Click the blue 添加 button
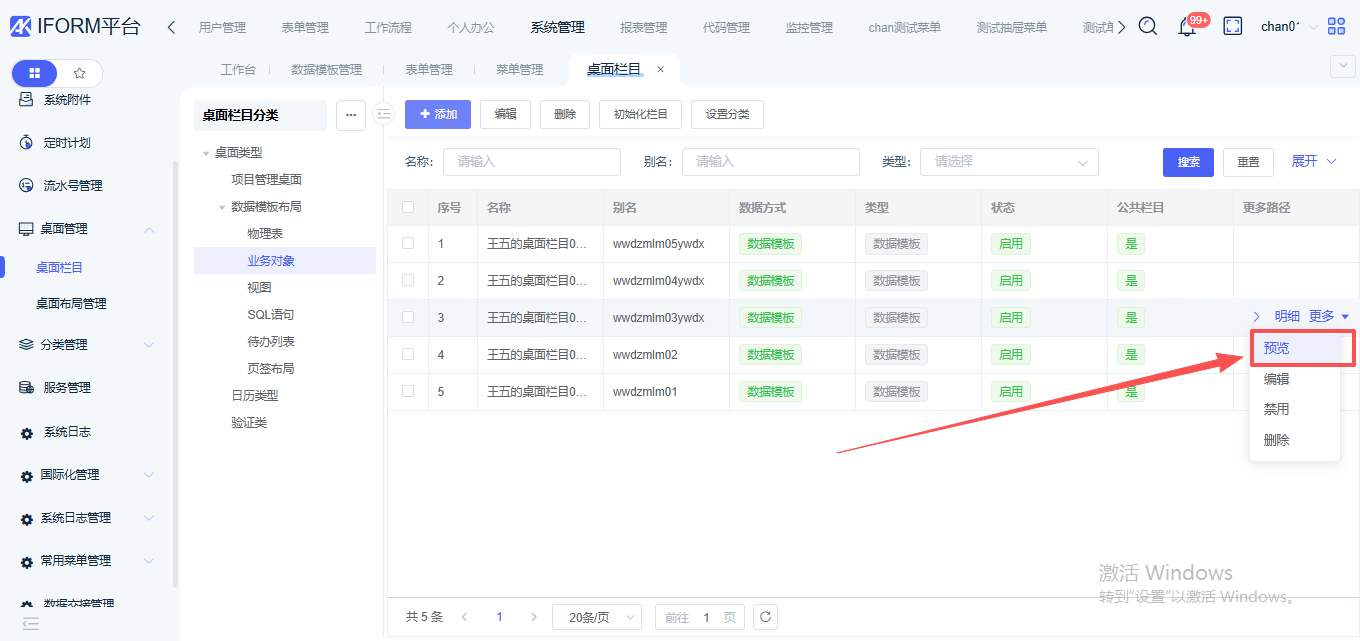The height and width of the screenshot is (641, 1360). [x=437, y=115]
